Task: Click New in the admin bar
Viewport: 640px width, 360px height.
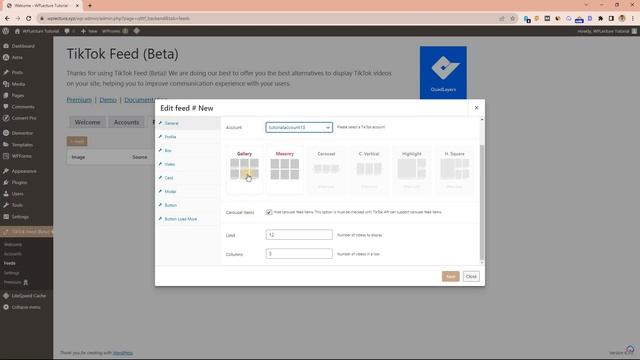Action: 89,31
